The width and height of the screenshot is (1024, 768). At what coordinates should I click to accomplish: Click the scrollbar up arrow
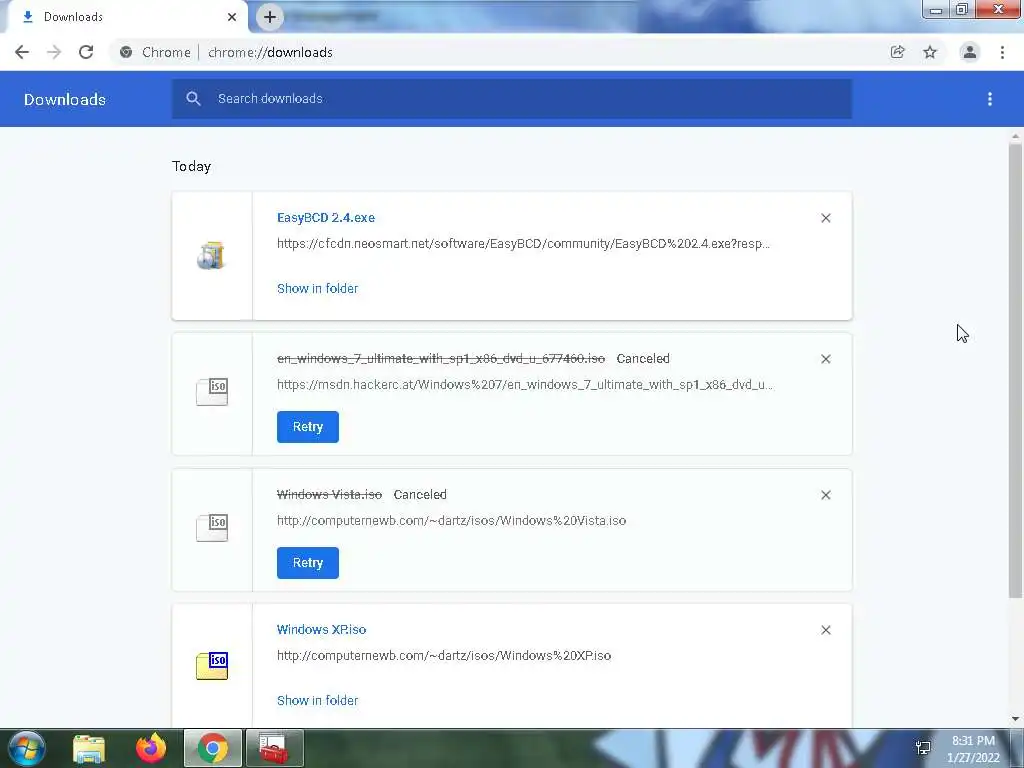coord(1015,136)
